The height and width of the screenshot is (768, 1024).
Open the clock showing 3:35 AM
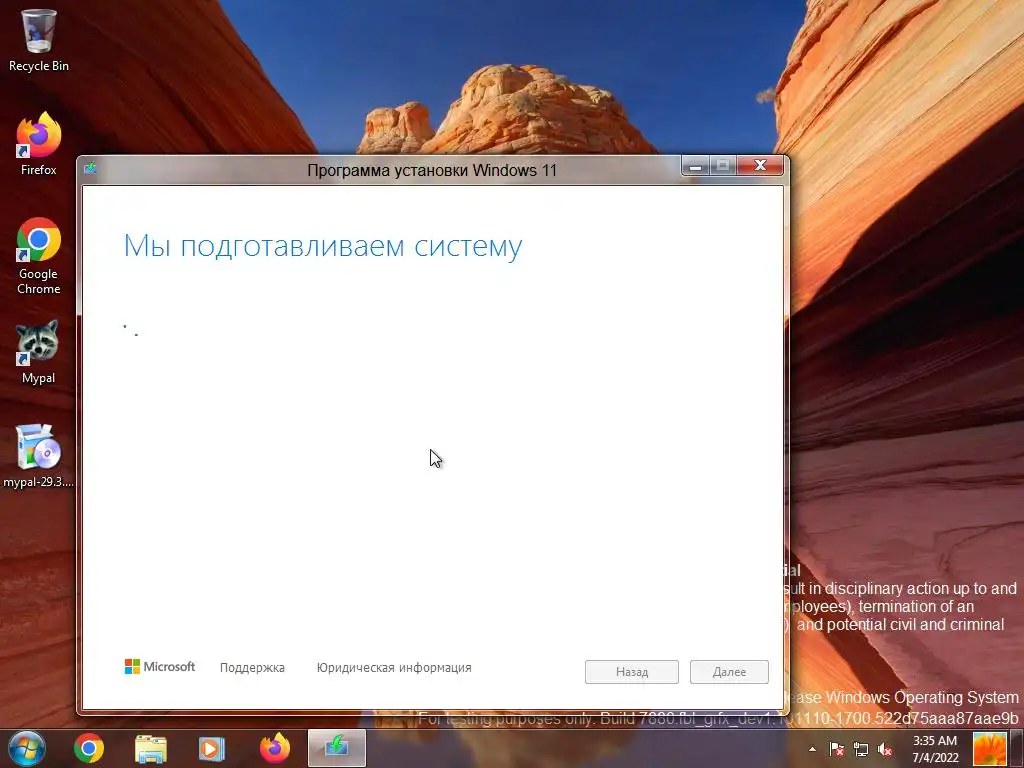click(935, 749)
